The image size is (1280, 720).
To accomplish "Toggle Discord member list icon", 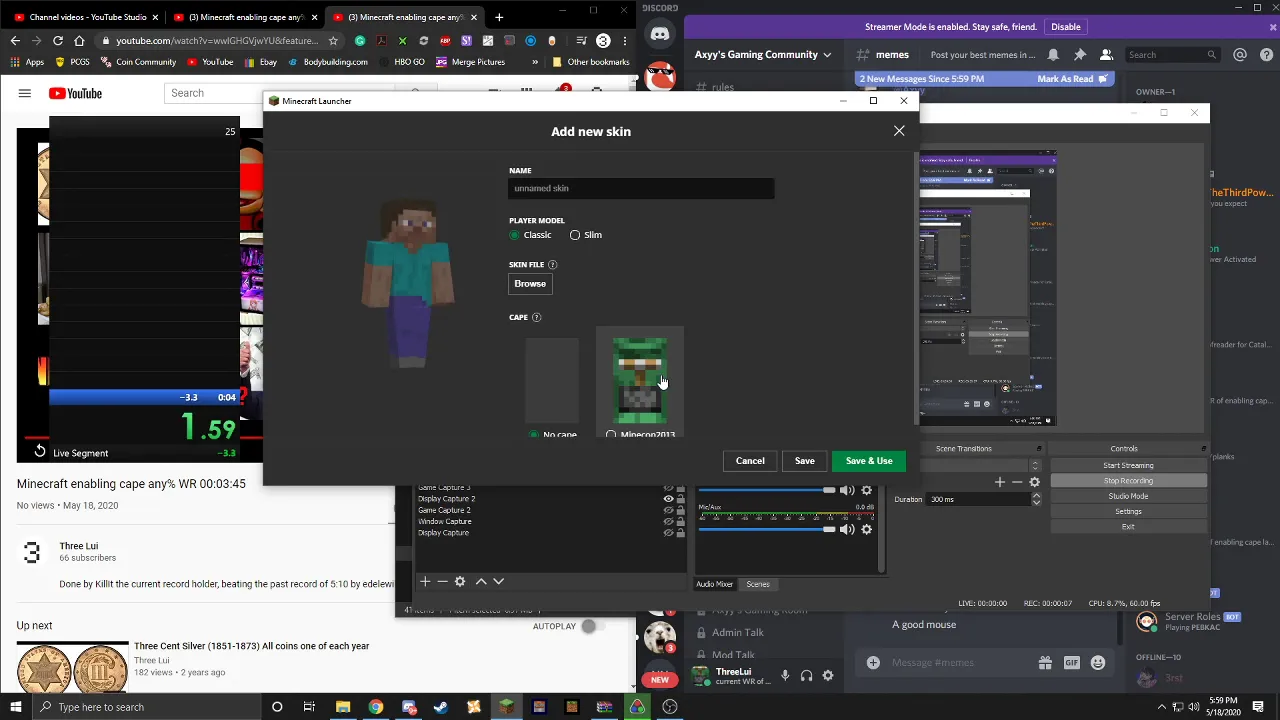I will (x=1106, y=55).
